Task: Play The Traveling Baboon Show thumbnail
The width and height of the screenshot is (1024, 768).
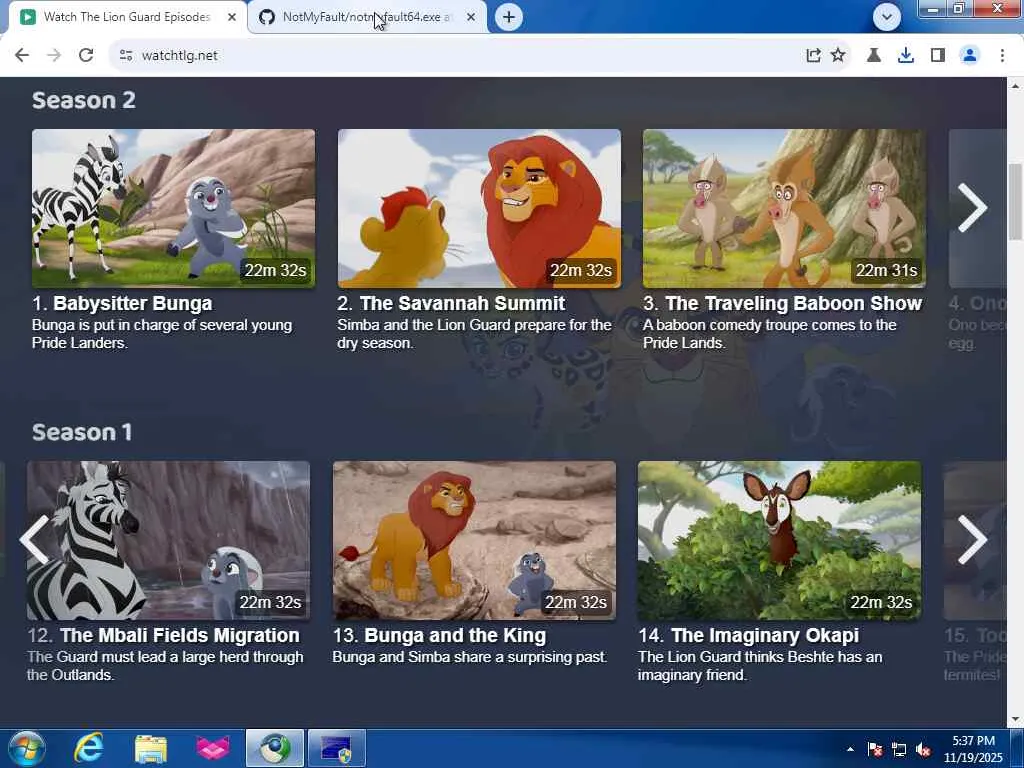Action: (x=784, y=208)
